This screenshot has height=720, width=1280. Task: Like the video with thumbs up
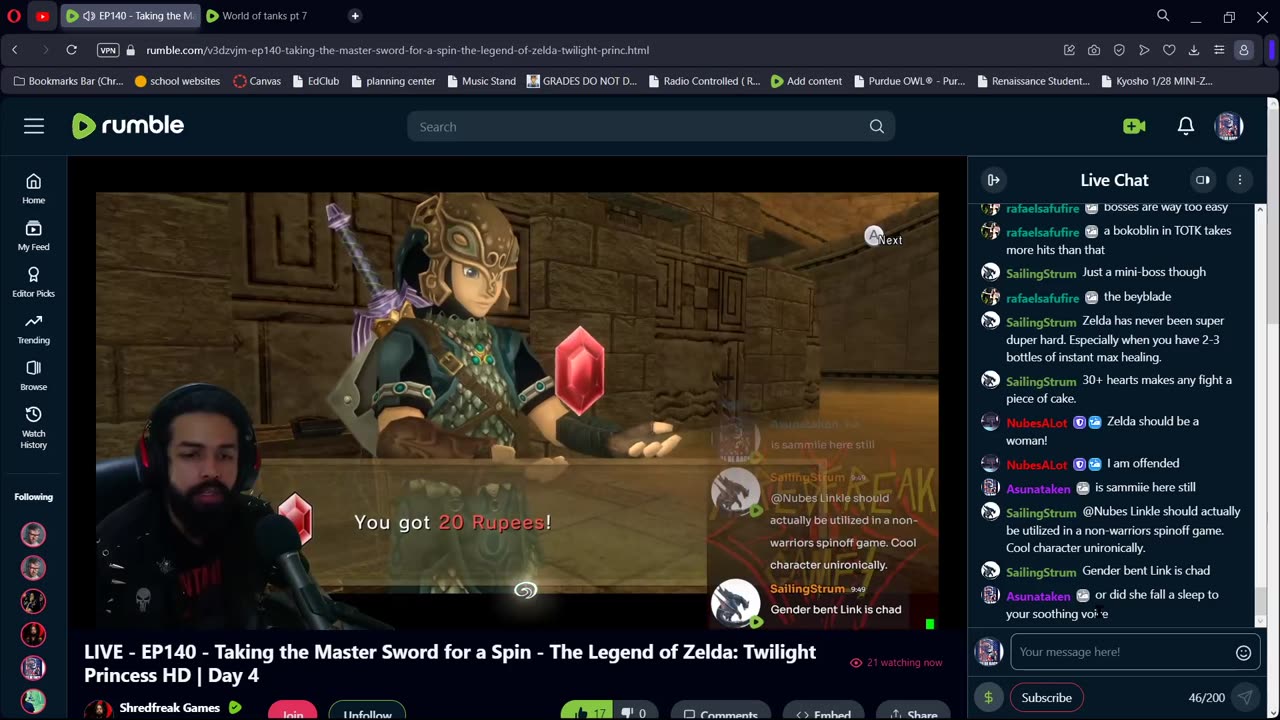(x=587, y=713)
